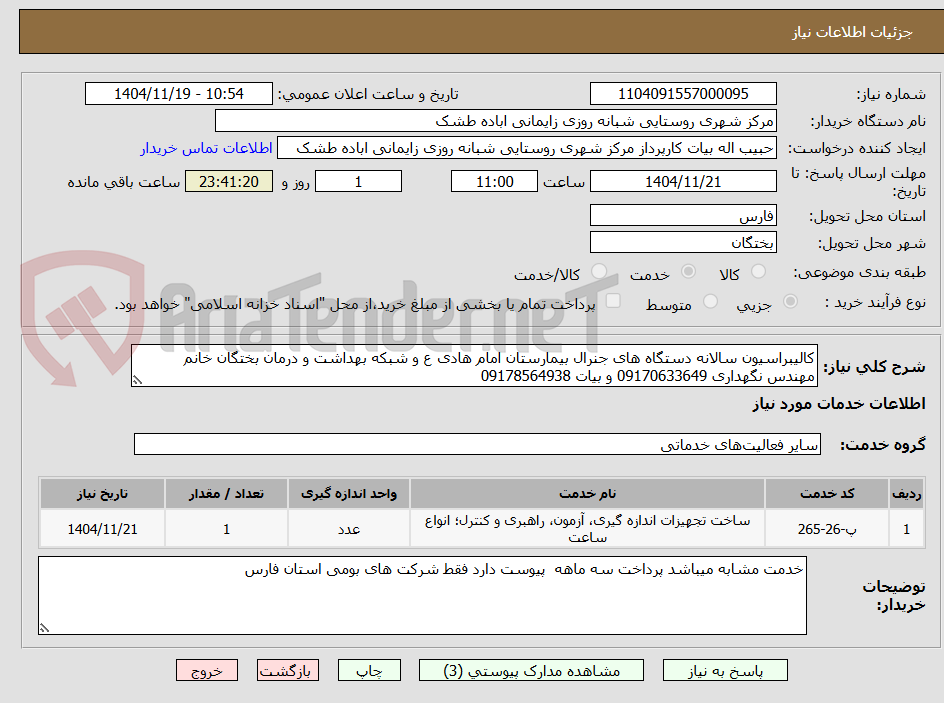Image resolution: width=944 pixels, height=703 pixels.
Task: Click the واحد اندازه گیری column header
Action: tap(349, 494)
